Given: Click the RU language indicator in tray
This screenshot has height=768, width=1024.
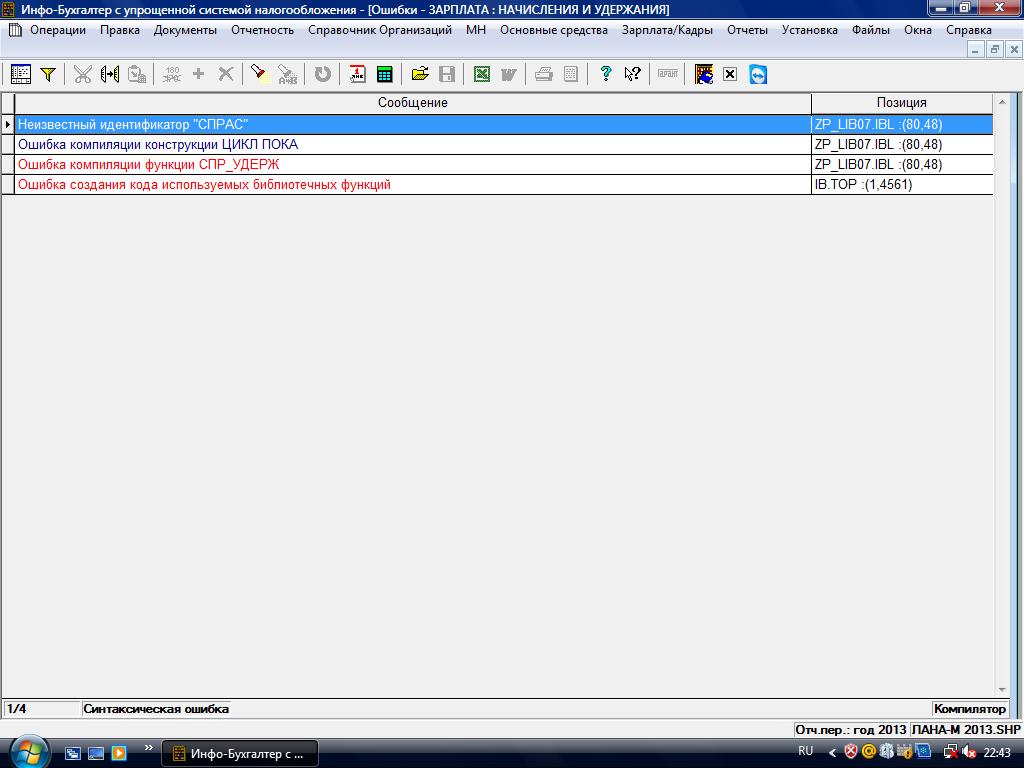Looking at the screenshot, I should click(805, 751).
